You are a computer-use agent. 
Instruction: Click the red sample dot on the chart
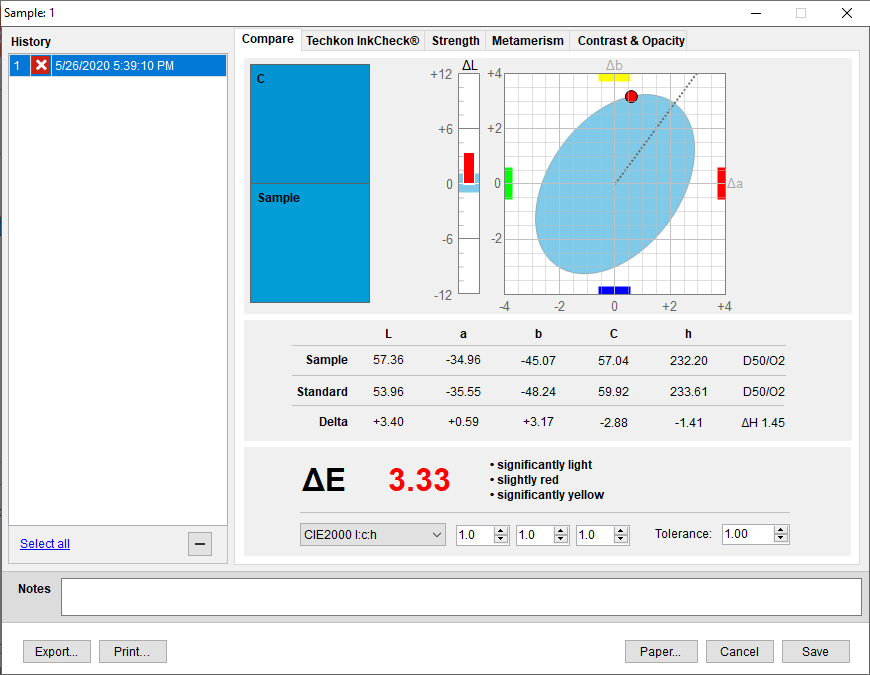(631, 96)
